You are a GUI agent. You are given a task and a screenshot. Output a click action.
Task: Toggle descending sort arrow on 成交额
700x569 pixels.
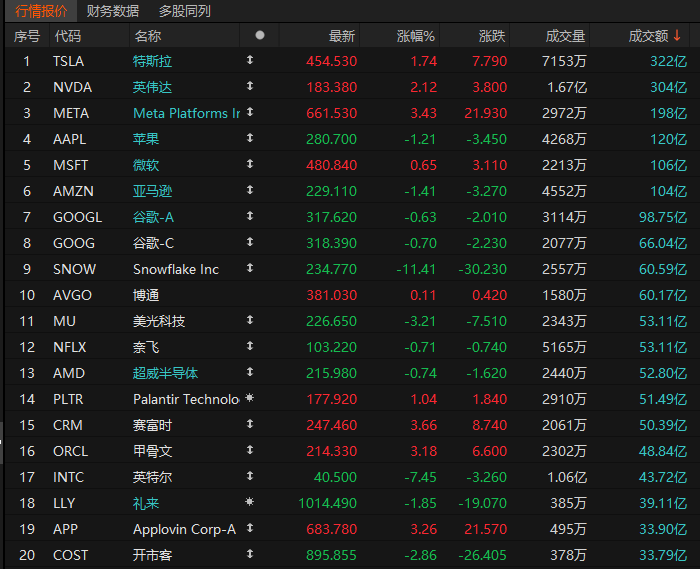tap(677, 35)
